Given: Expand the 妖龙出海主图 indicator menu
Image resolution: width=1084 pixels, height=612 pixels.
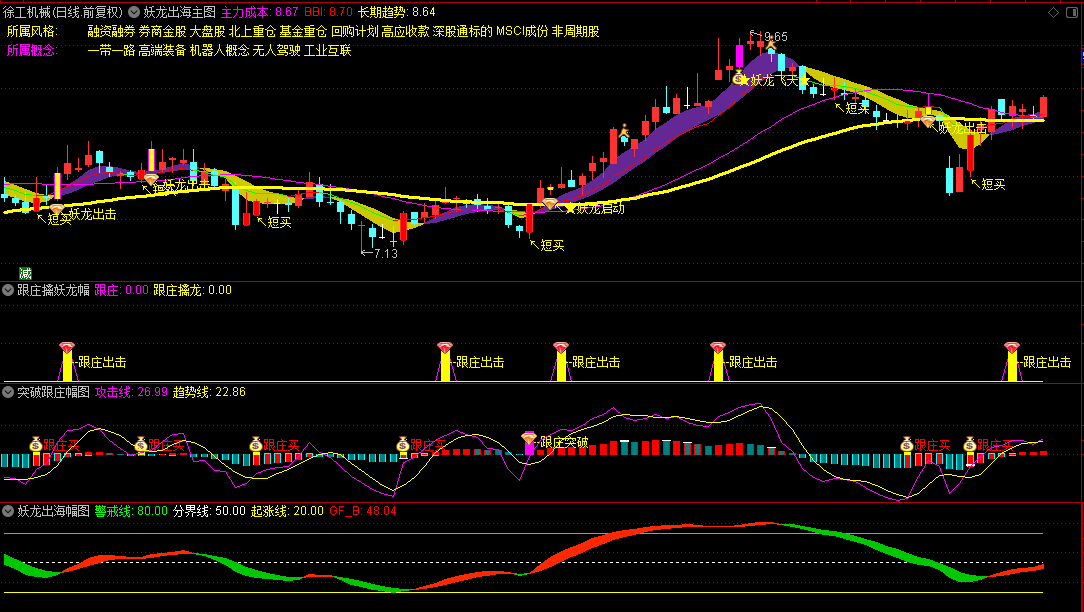Looking at the screenshot, I should coord(134,12).
